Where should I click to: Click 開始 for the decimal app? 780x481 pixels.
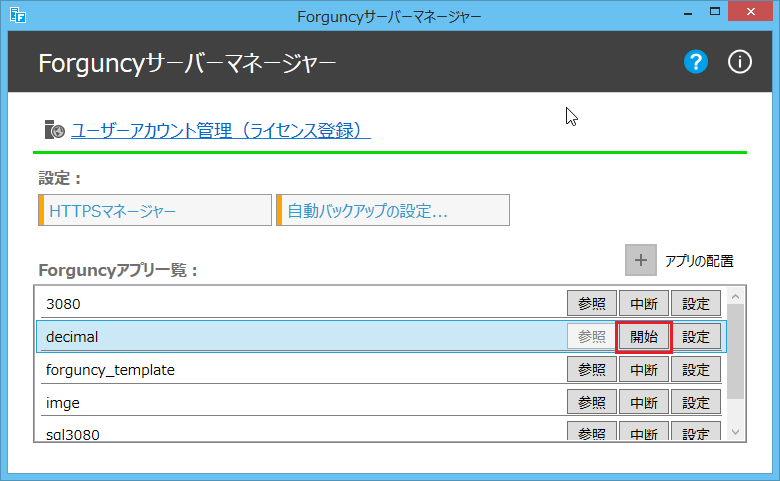644,337
